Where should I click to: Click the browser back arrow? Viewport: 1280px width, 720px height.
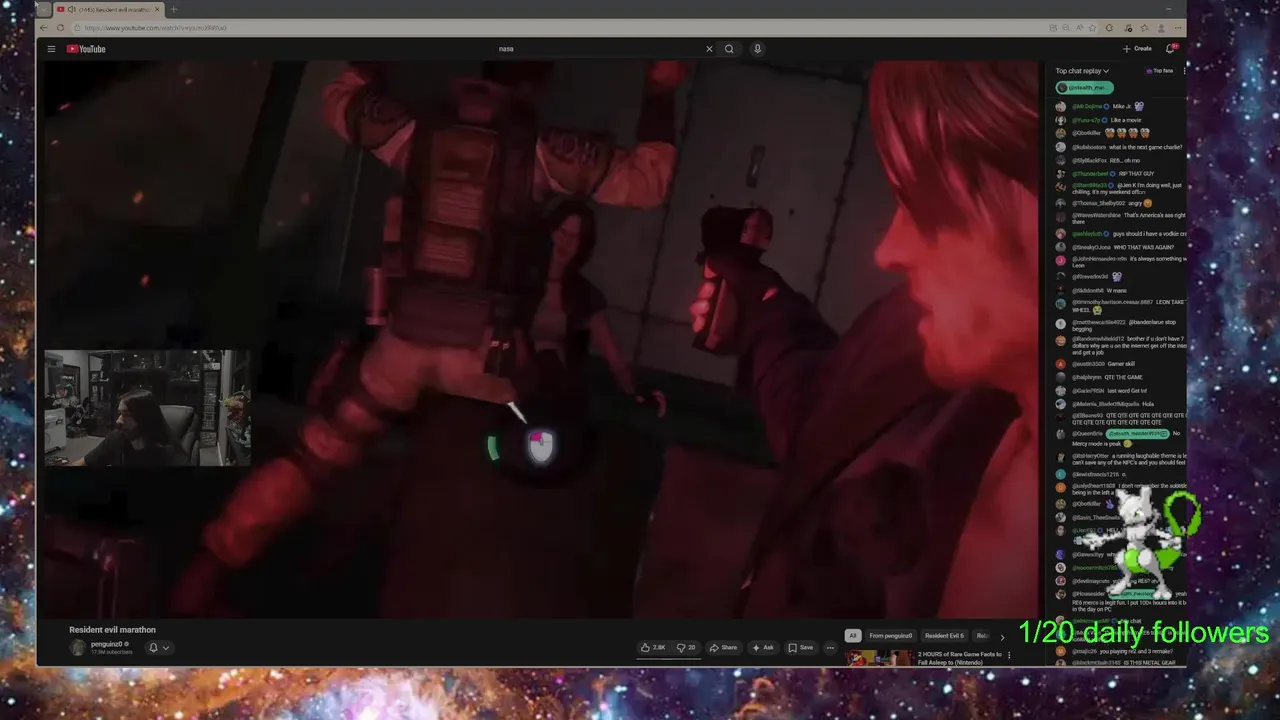pyautogui.click(x=46, y=28)
